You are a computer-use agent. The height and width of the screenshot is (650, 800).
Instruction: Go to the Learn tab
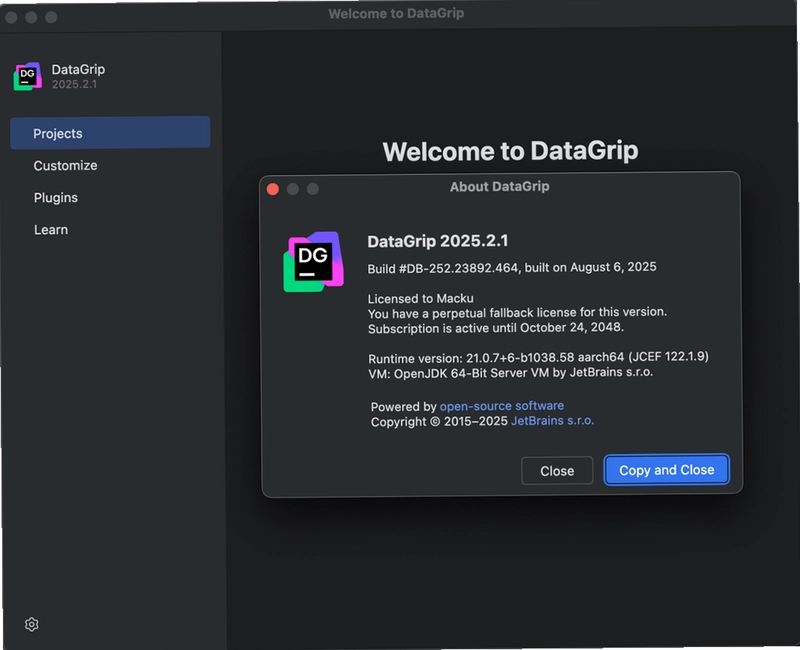(51, 230)
